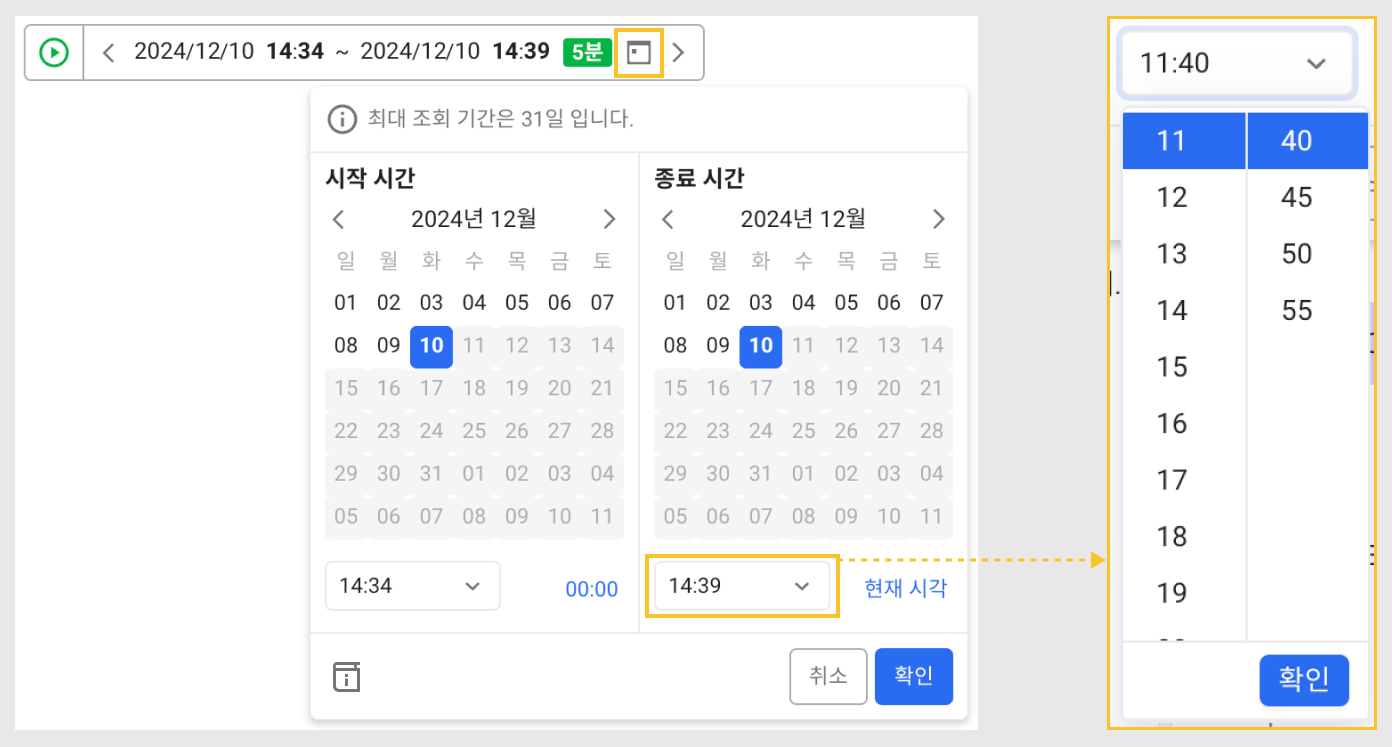Image resolution: width=1392 pixels, height=747 pixels.
Task: Show previous month in 시작 시간 calendar
Action: tap(339, 219)
